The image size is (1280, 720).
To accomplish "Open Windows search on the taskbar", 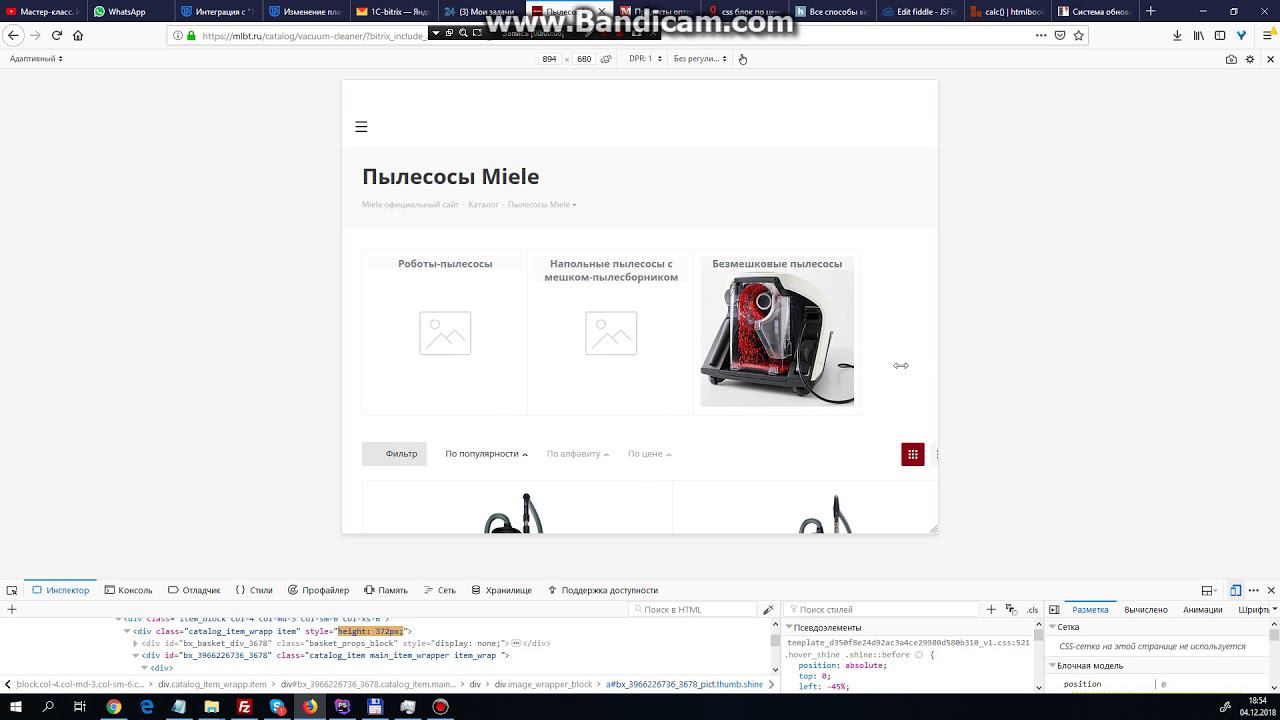I will click(49, 707).
